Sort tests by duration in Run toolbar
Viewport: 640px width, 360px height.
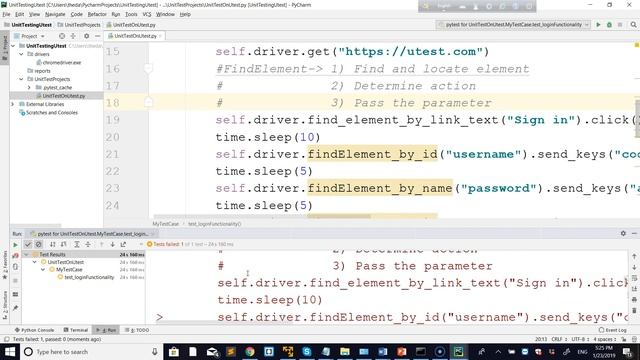pyautogui.click(x=63, y=244)
